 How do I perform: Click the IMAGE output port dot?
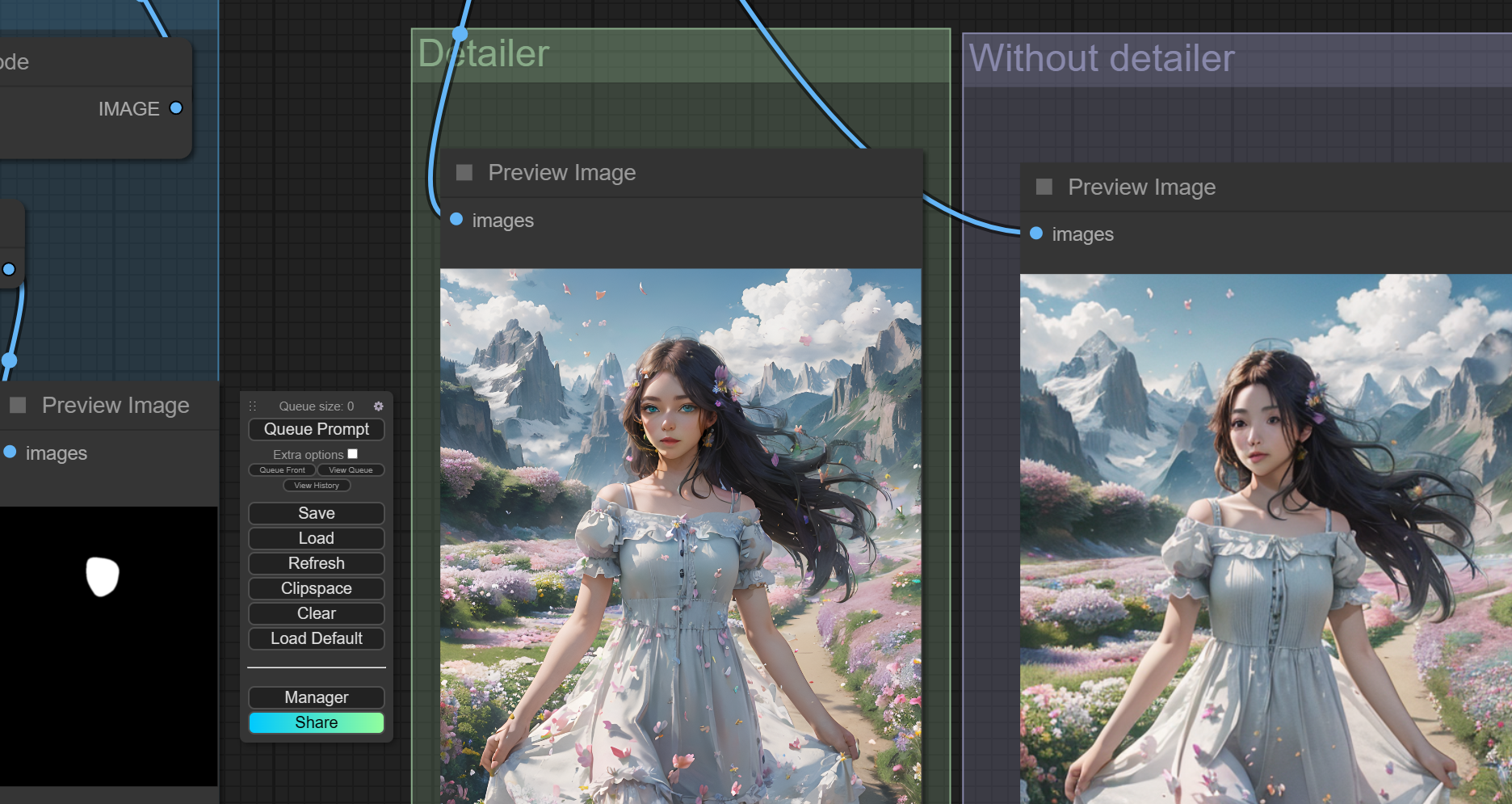pyautogui.click(x=176, y=108)
